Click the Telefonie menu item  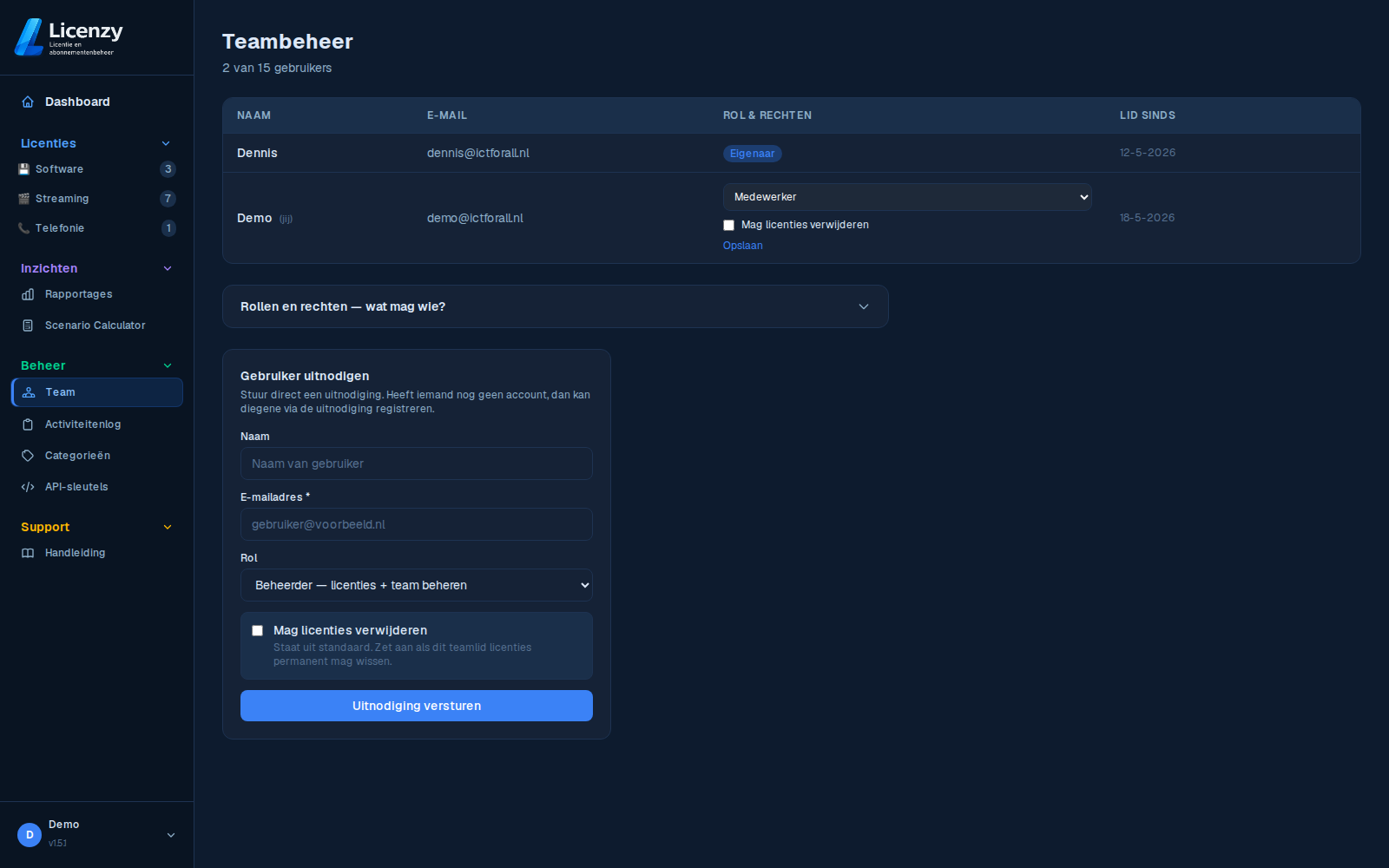pyautogui.click(x=97, y=228)
